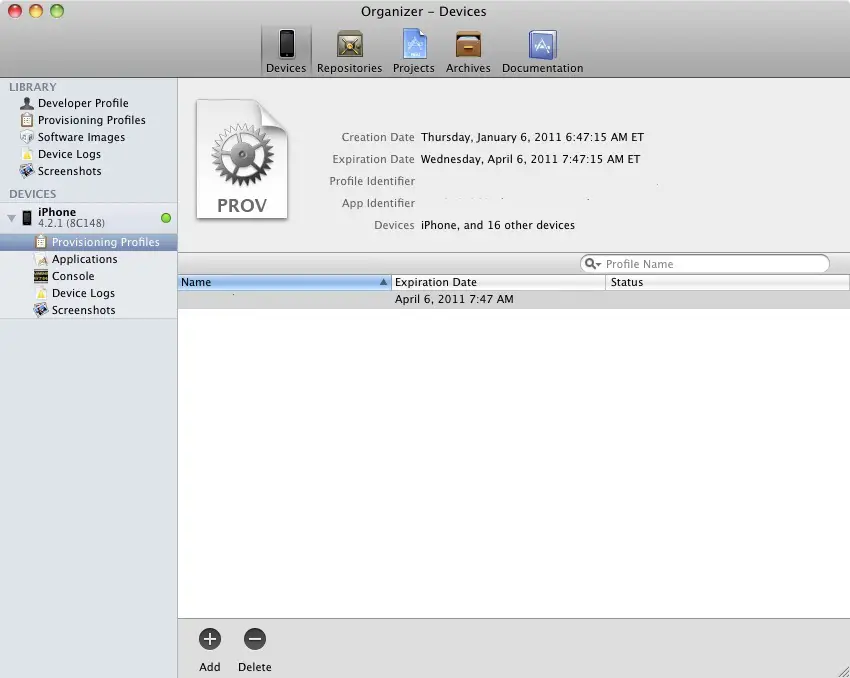850x678 pixels.
Task: Open Software Images in Library sidebar
Action: click(x=81, y=137)
